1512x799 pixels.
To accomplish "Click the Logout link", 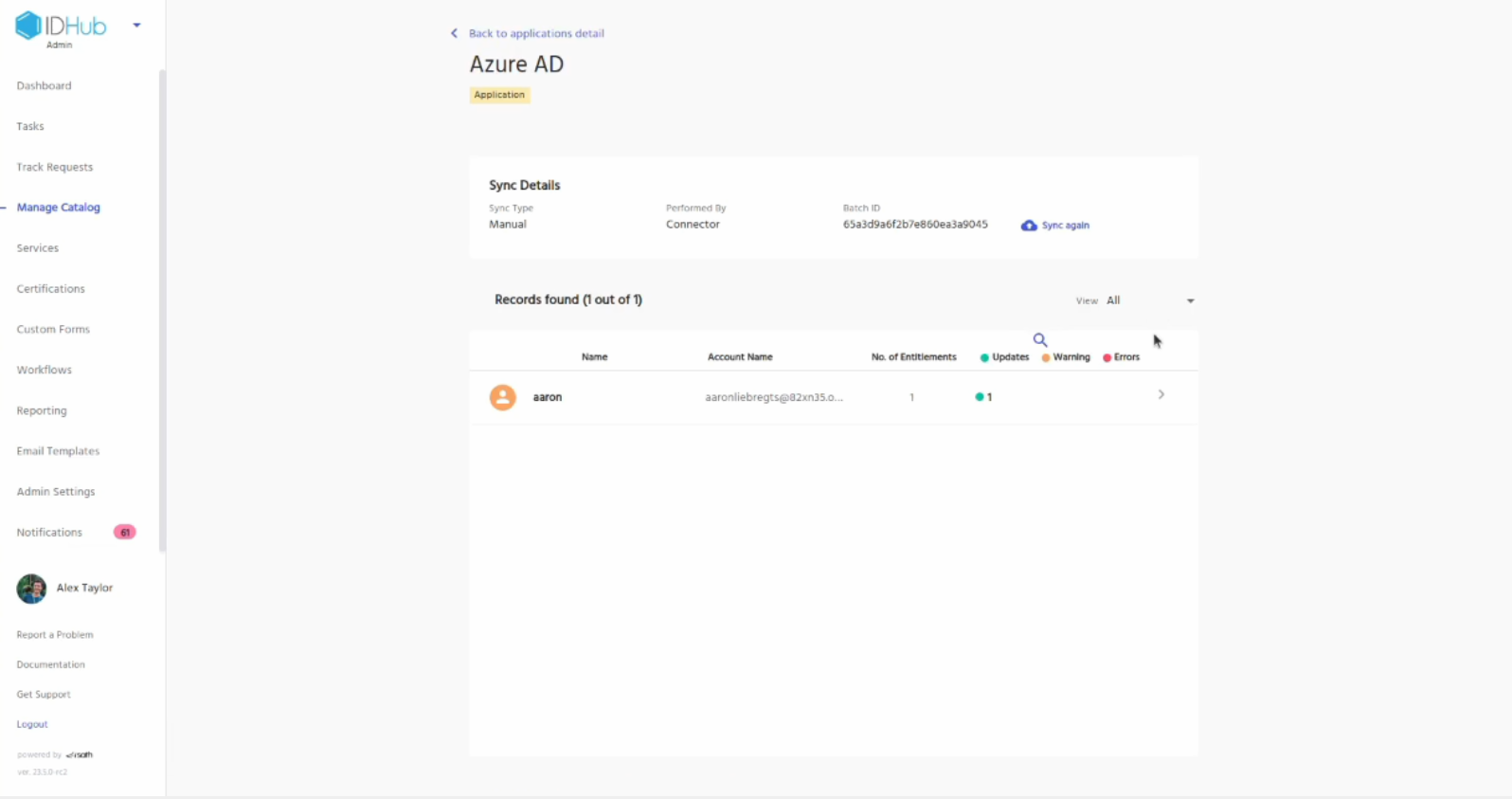I will click(x=32, y=724).
